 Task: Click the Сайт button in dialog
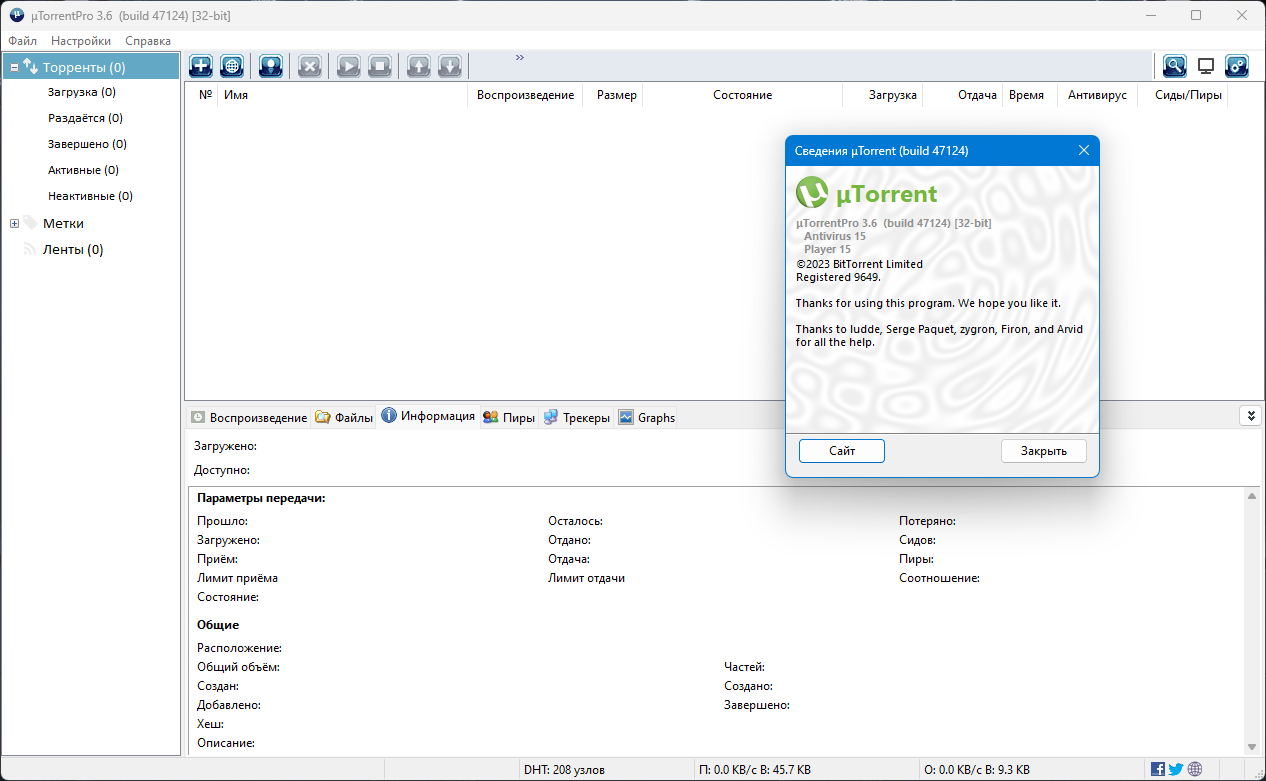pos(842,451)
